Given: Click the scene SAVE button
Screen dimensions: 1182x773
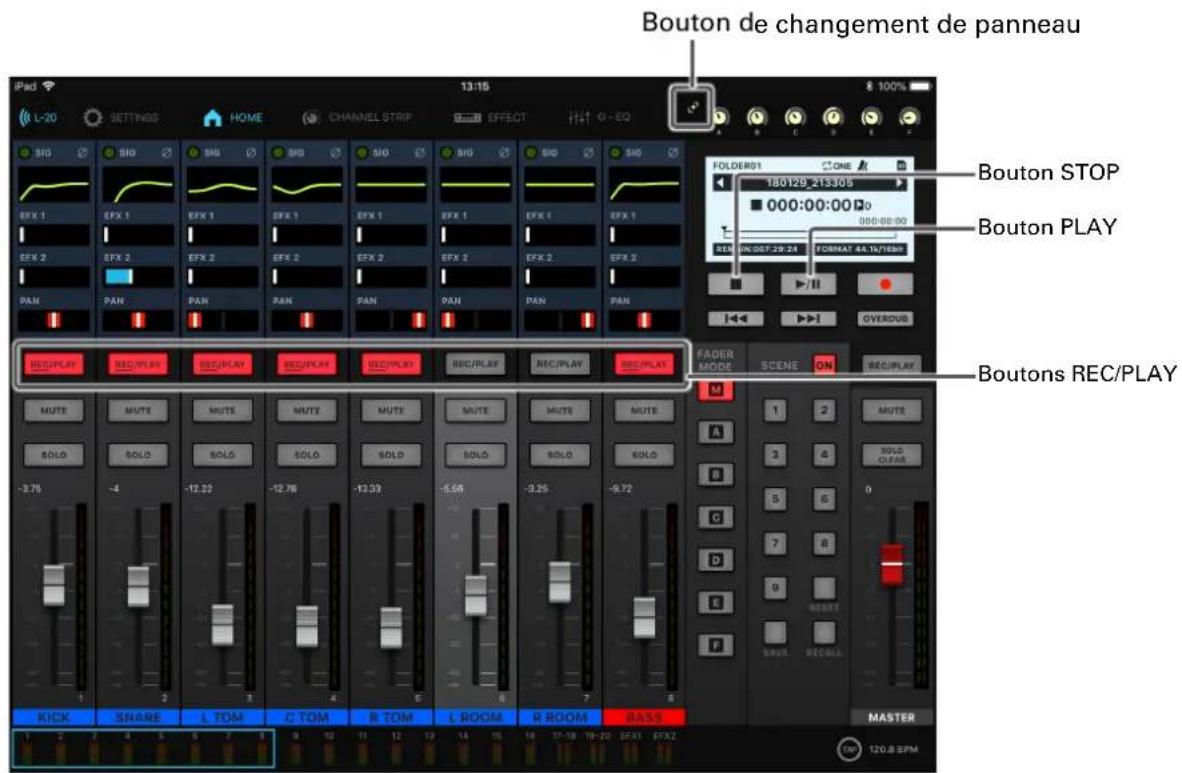Looking at the screenshot, I should point(775,633).
